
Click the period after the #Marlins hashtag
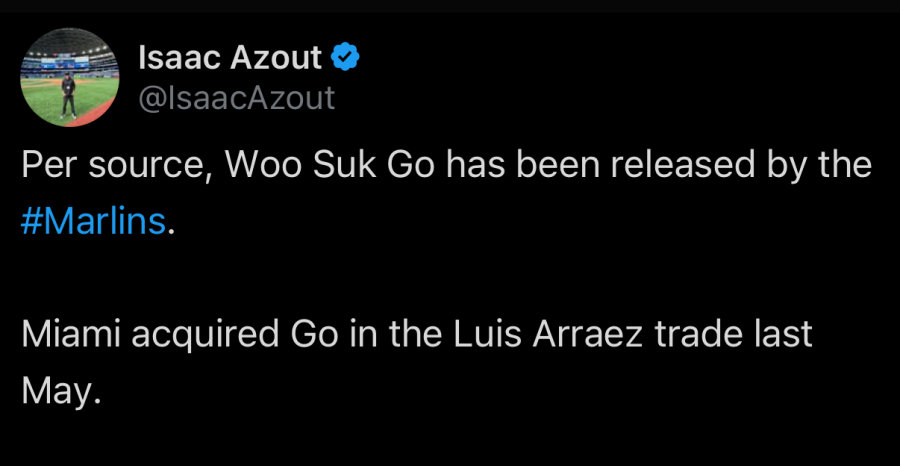pyautogui.click(x=171, y=224)
